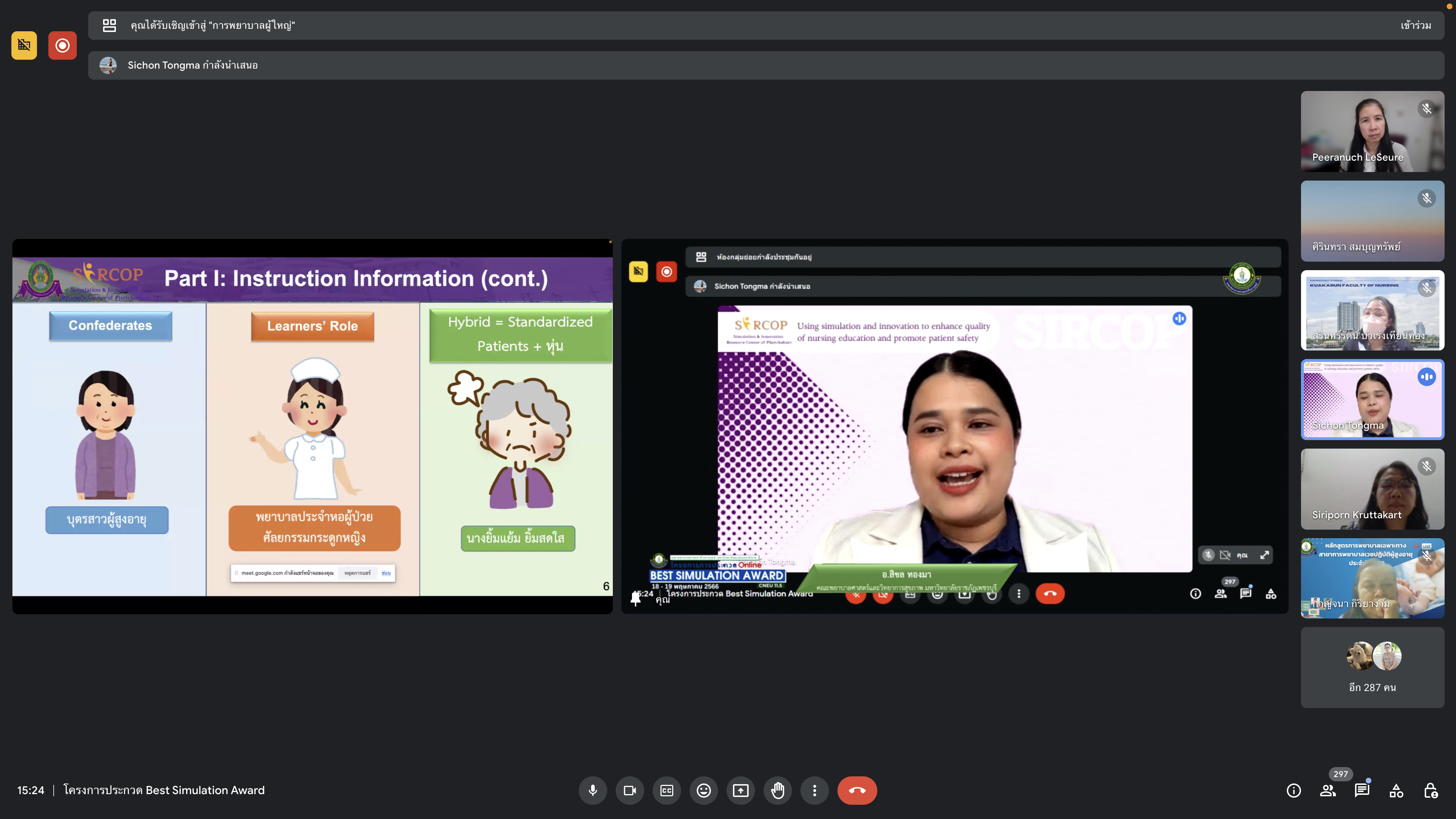Click muted mic icon on สุรินทร์รัตน์ tile
The image size is (1456, 819).
click(1426, 287)
